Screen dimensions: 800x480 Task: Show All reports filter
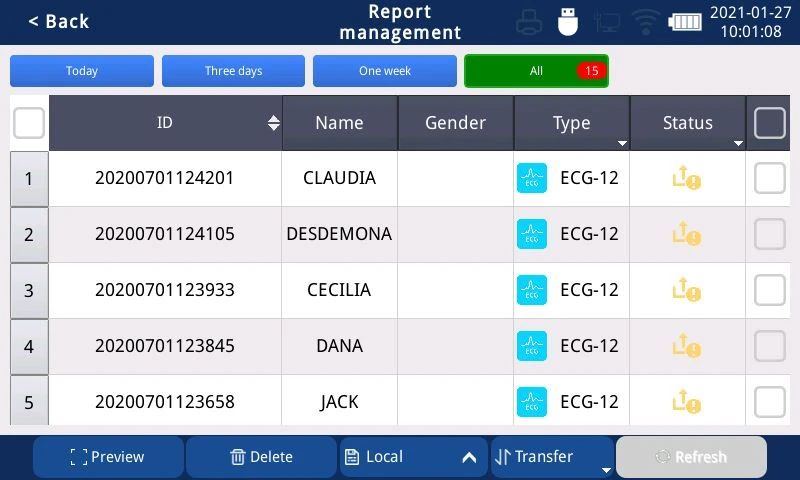pyautogui.click(x=536, y=71)
